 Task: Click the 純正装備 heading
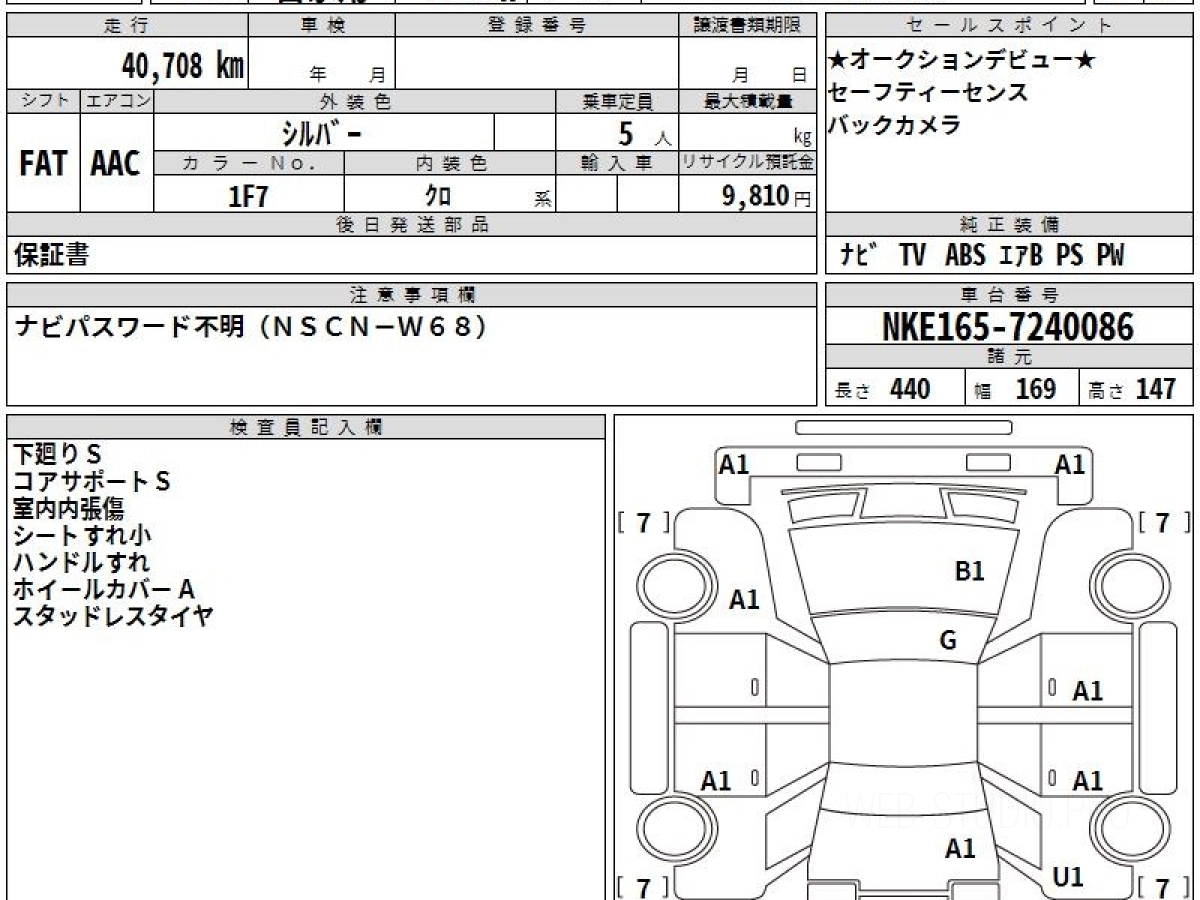click(1010, 225)
